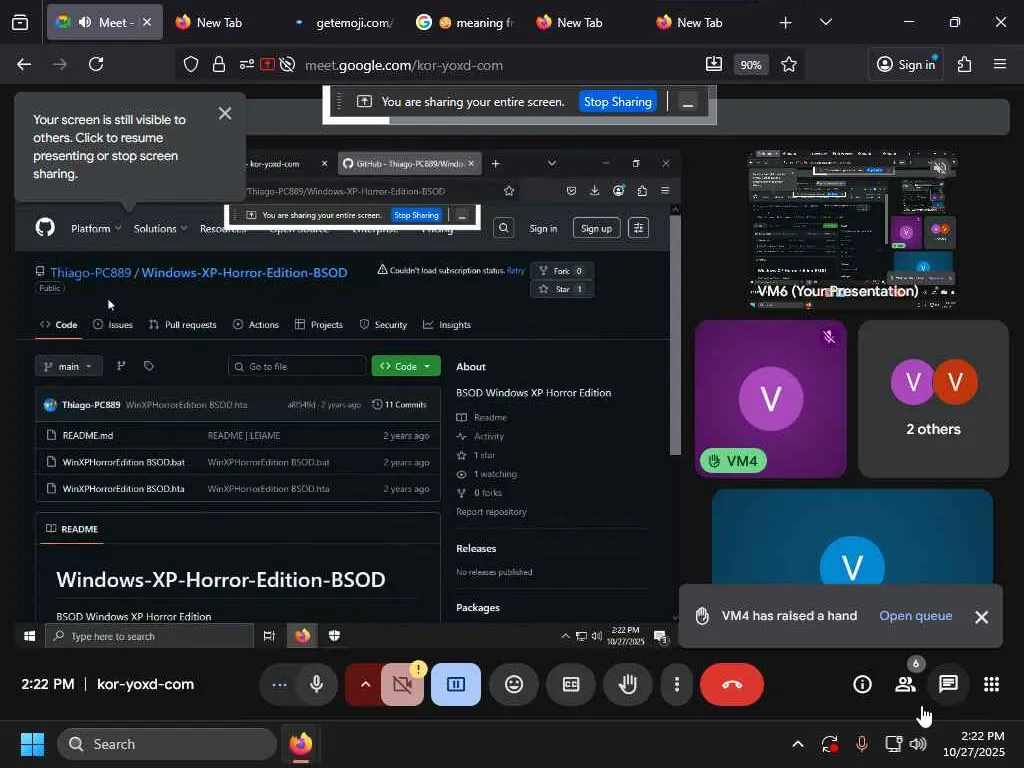Screen dimensions: 1024x768
Task: Show hidden system tray icons
Action: point(798,744)
